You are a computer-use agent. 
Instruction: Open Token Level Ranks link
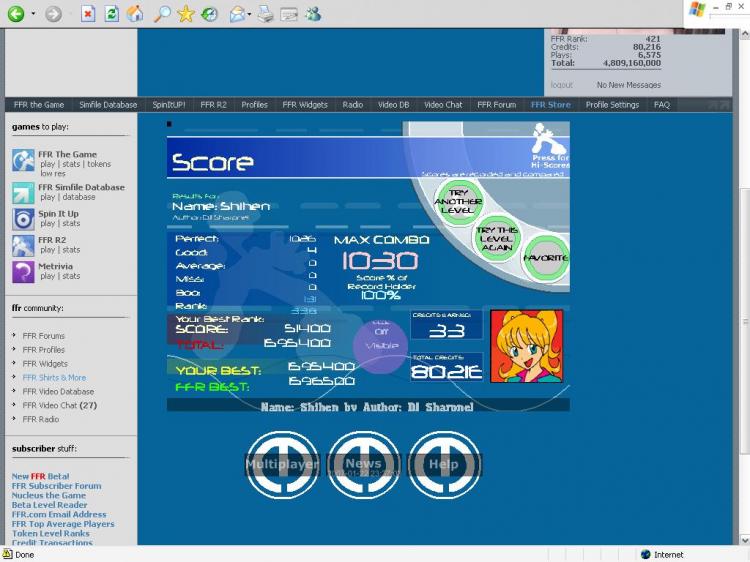coord(51,533)
